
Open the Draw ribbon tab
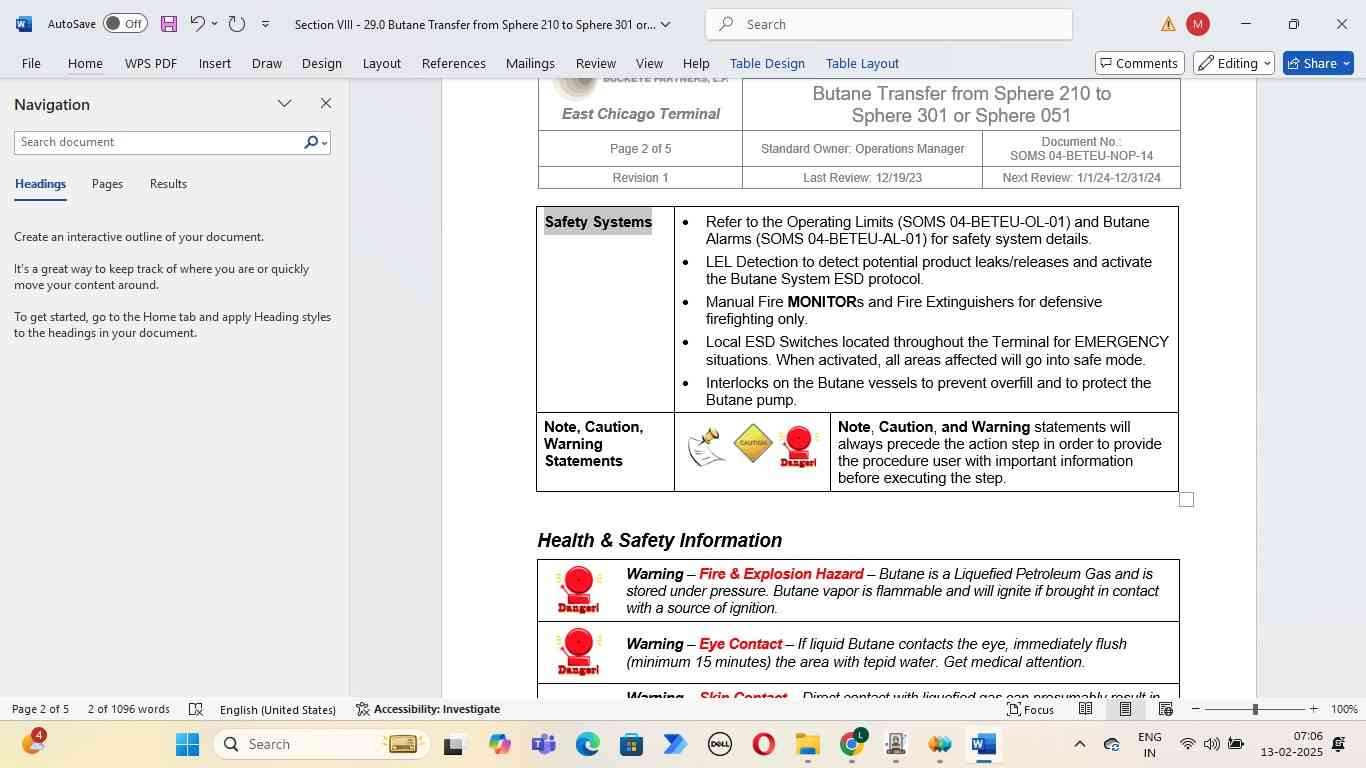tap(266, 63)
